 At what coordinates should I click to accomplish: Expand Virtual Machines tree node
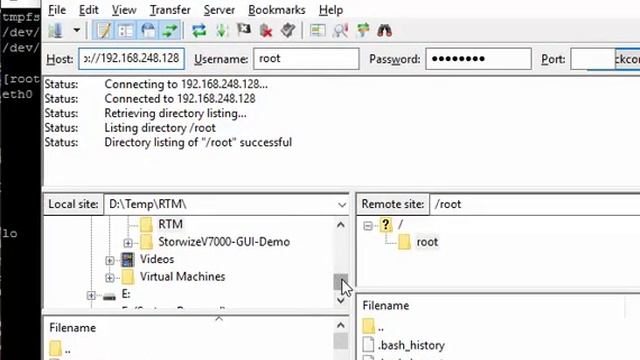[109, 278]
